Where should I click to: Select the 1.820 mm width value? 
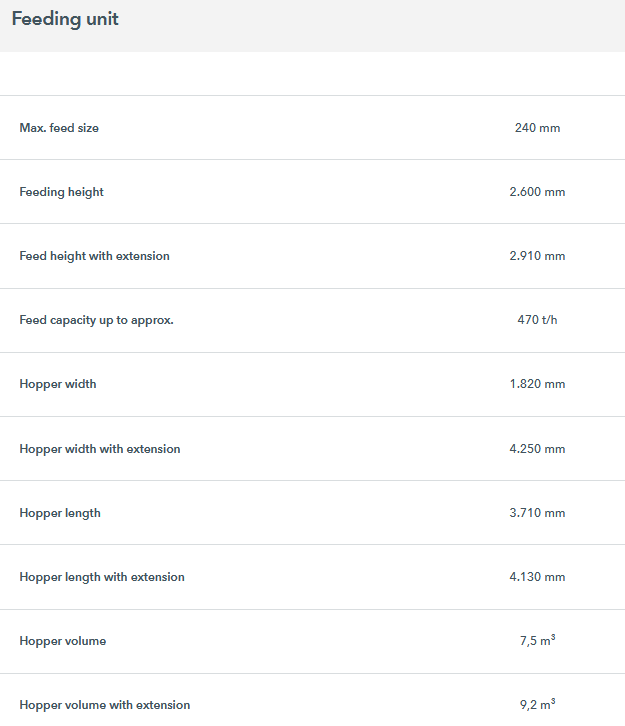point(537,384)
